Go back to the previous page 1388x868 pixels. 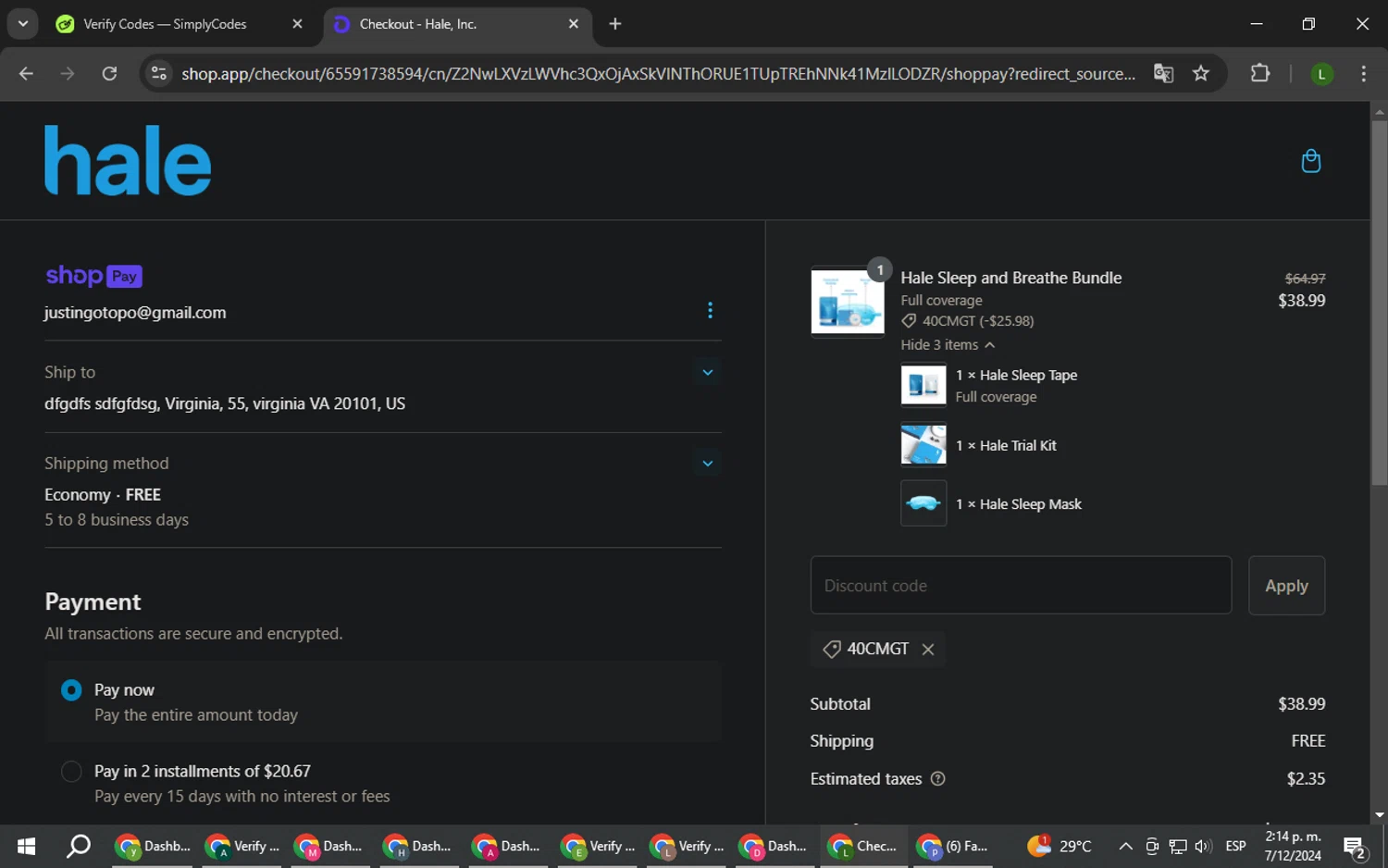click(x=26, y=73)
